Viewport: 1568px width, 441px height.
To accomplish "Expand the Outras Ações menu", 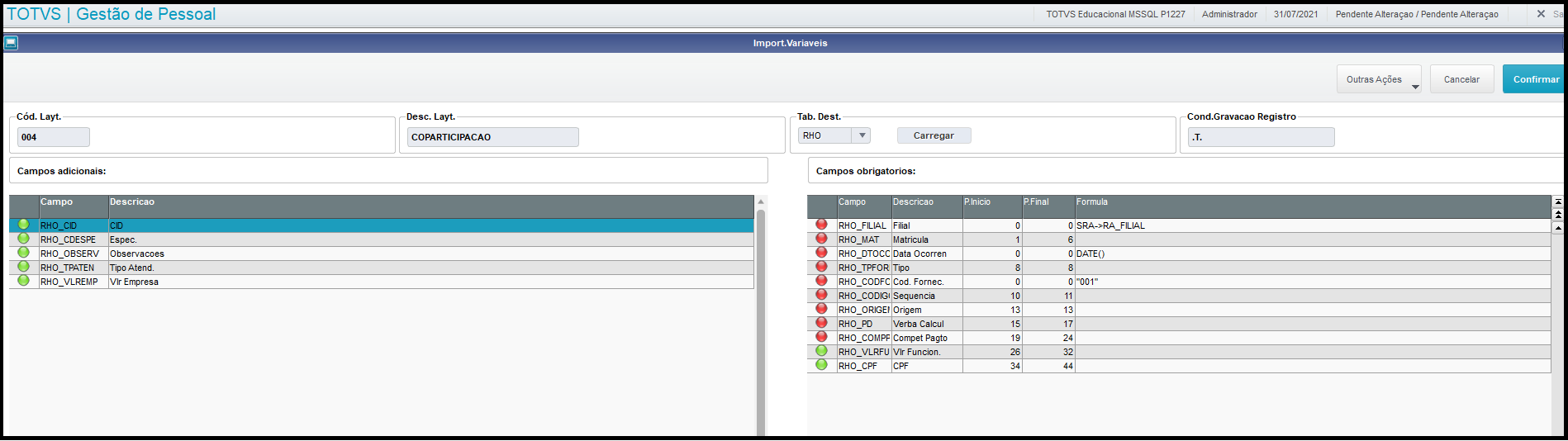I will click(x=1379, y=79).
